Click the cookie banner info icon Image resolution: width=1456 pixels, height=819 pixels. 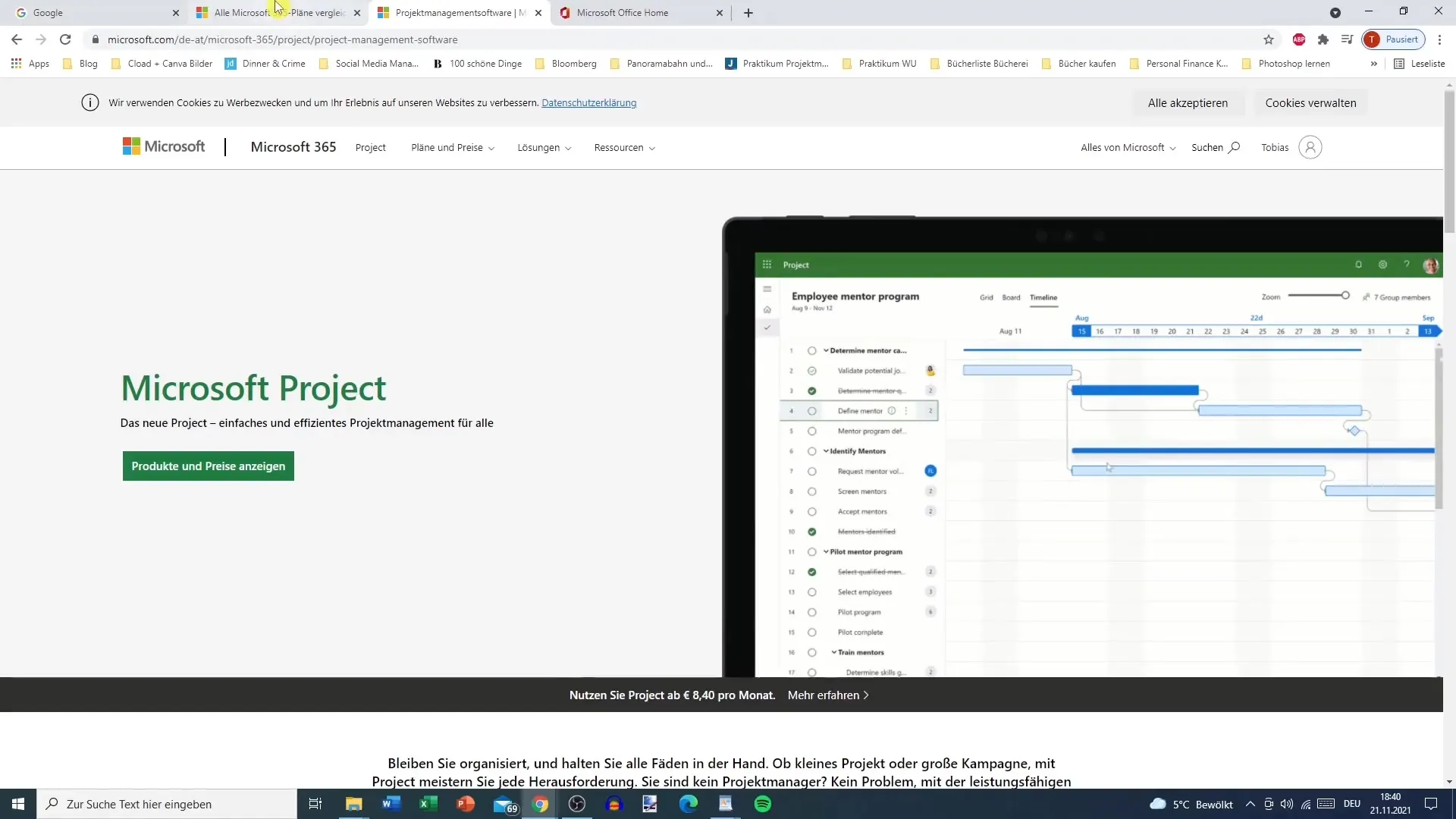coord(90,102)
